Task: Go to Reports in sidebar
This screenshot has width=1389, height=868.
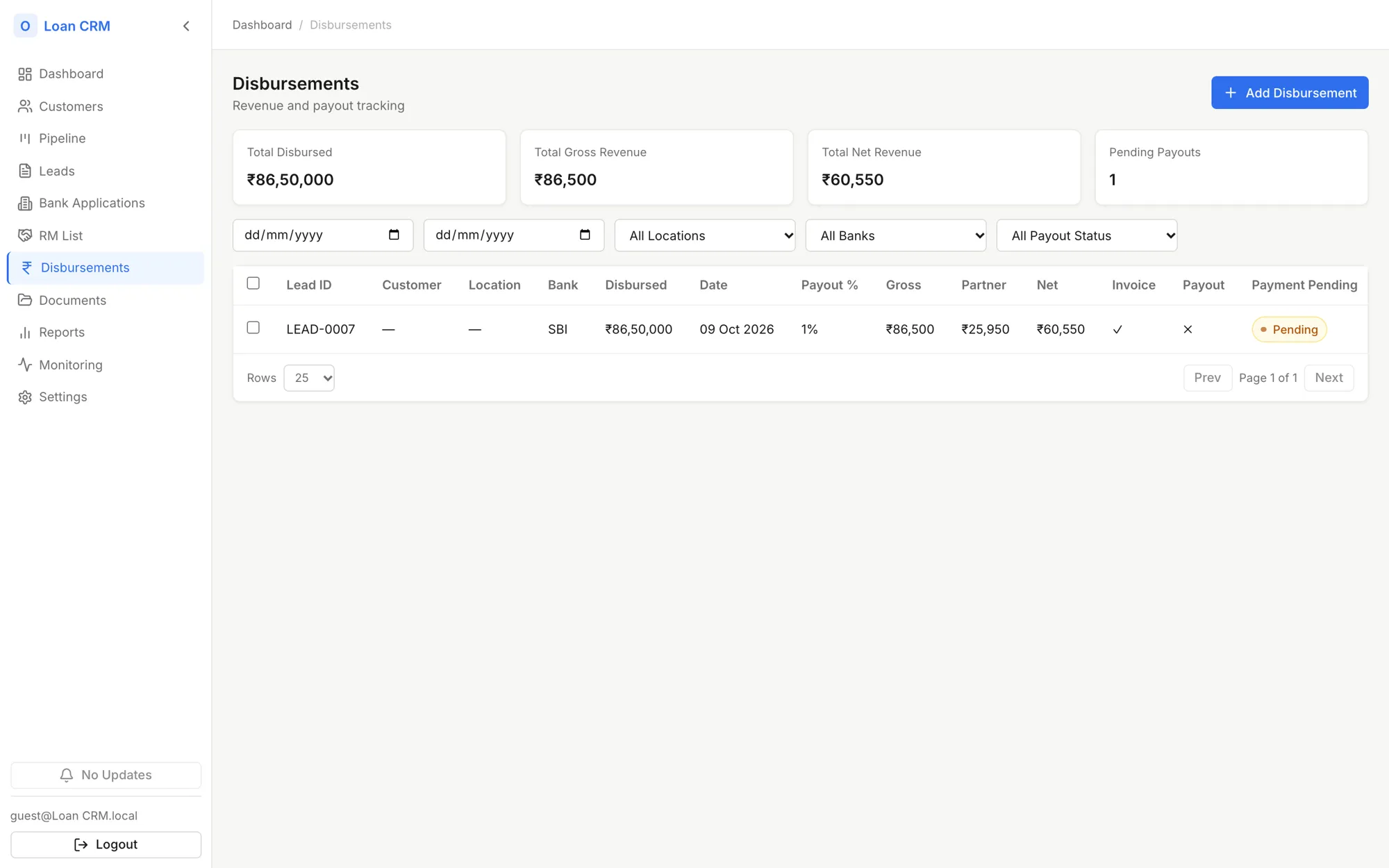Action: coord(106,332)
